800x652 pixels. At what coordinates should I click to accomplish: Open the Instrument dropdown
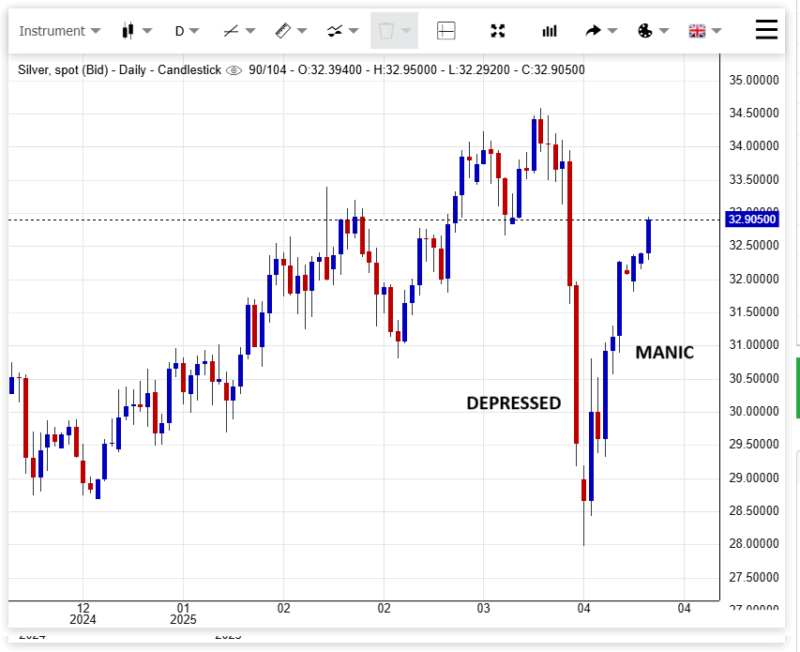tap(60, 31)
